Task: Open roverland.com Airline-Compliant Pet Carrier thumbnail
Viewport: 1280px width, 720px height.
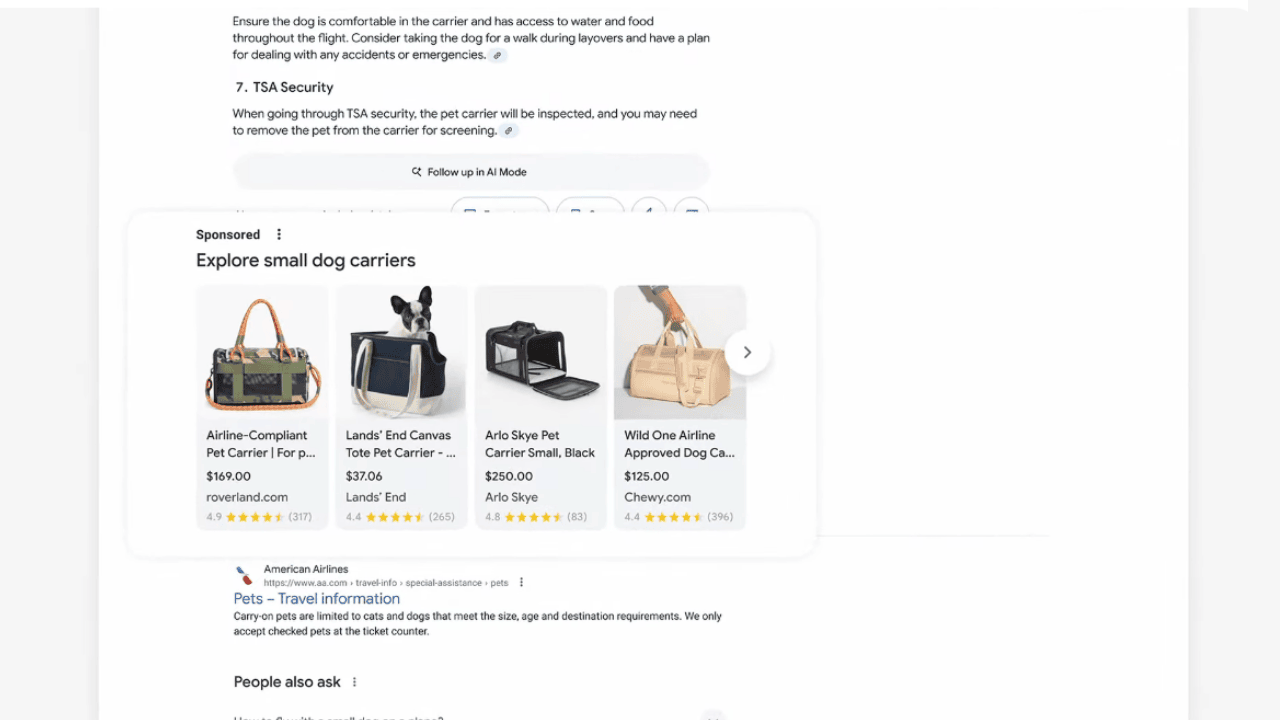Action: click(262, 352)
